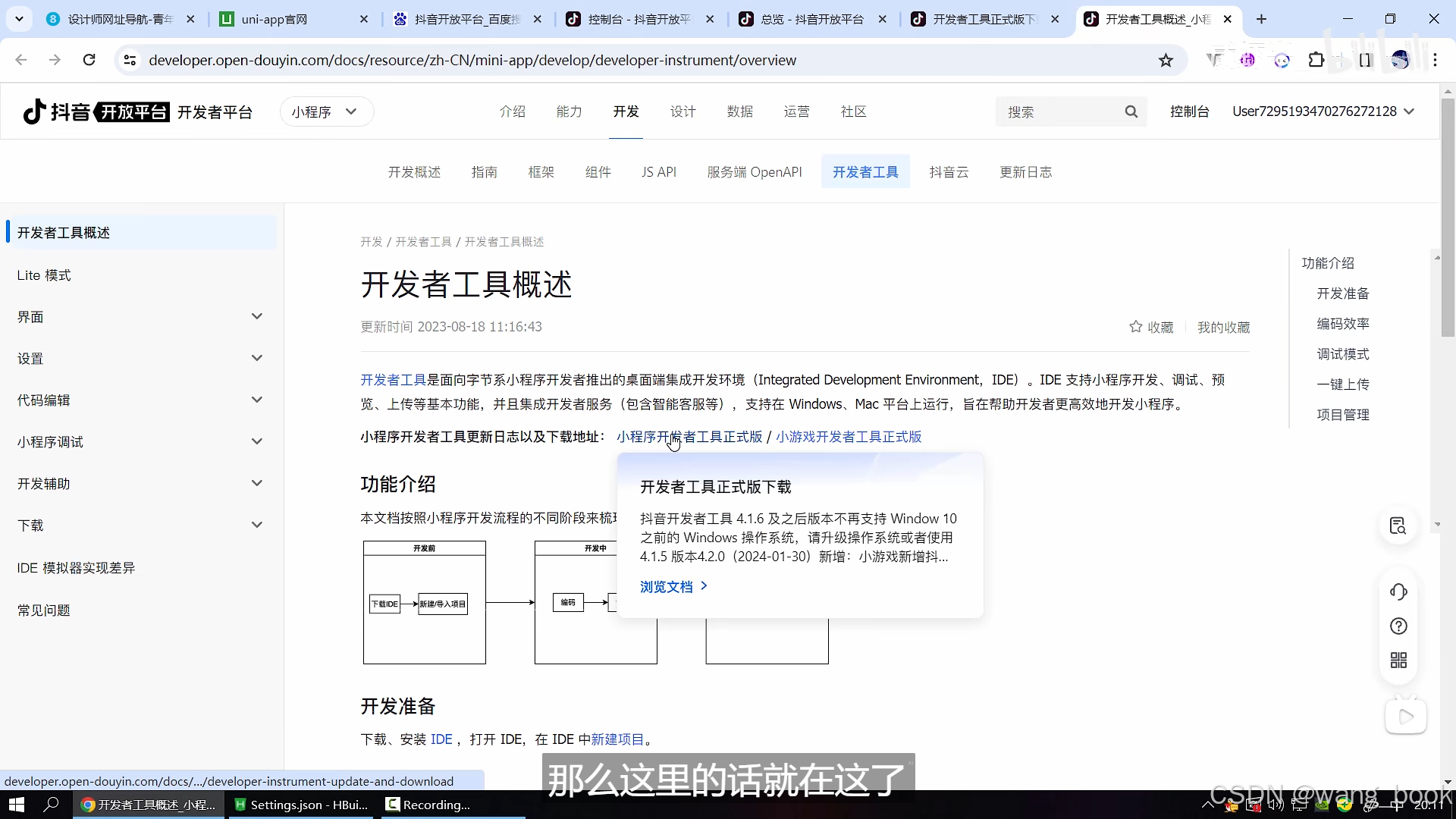
Task: Open Windows taskbar search
Action: click(x=51, y=805)
